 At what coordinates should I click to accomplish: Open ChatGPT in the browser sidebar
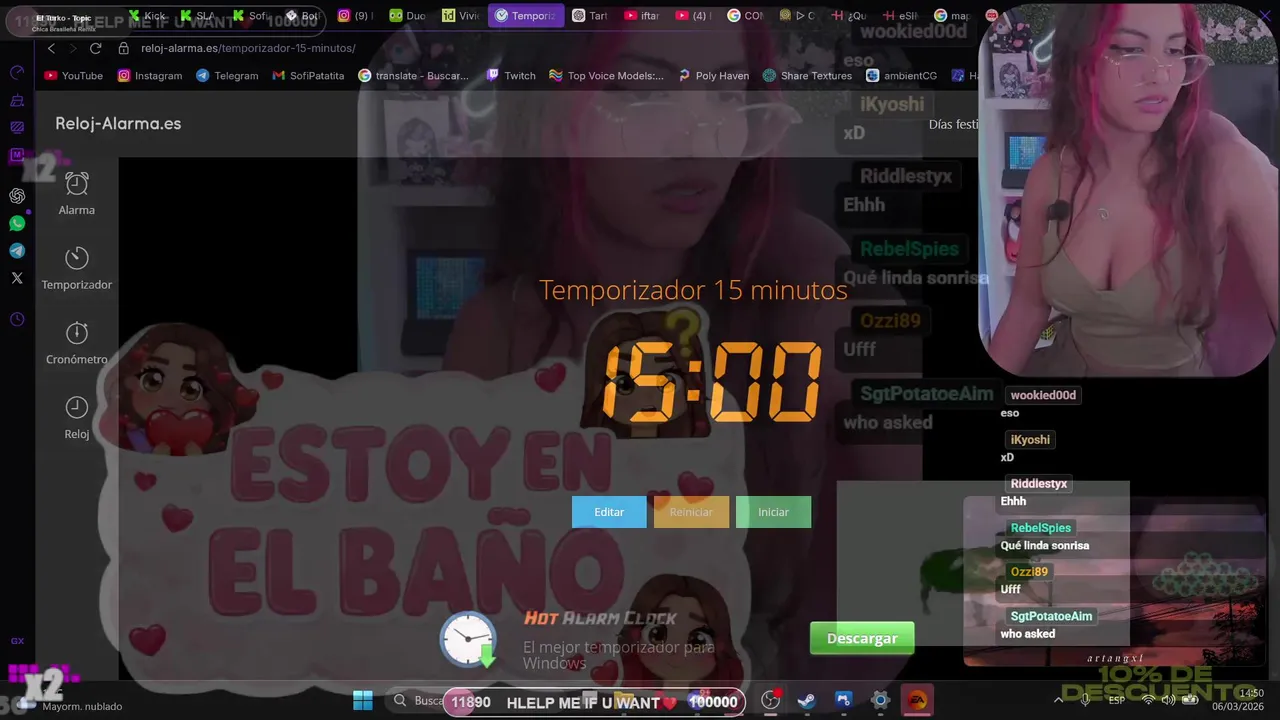coord(17,196)
